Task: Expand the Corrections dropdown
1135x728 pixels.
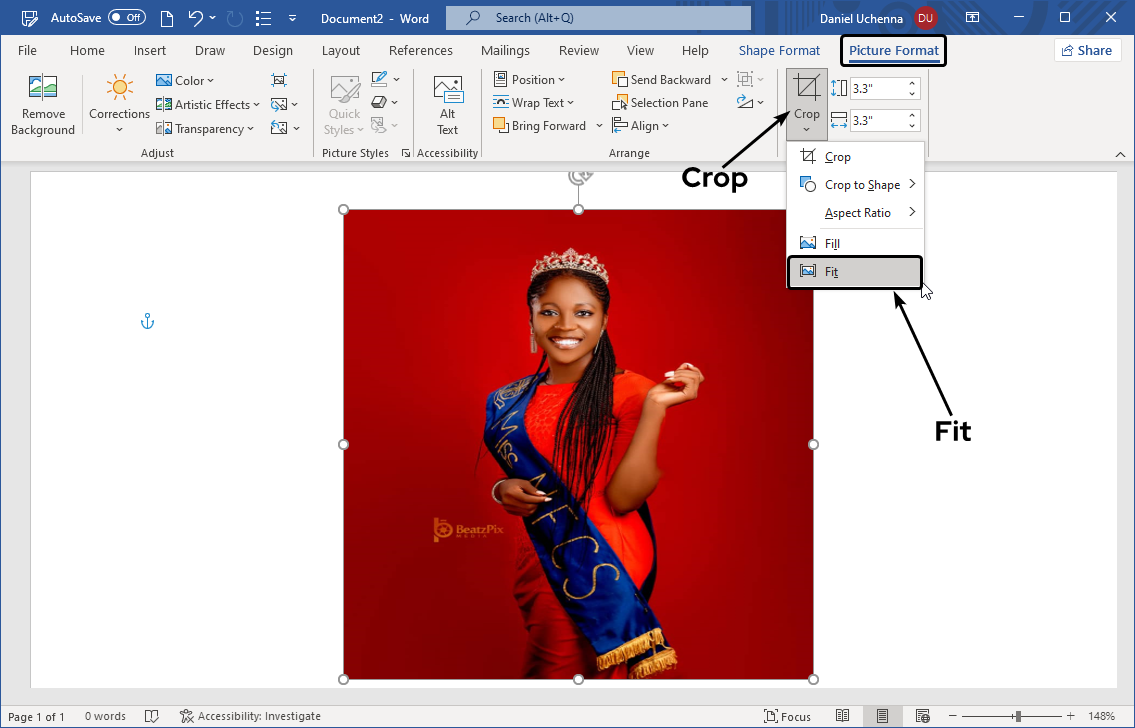Action: pyautogui.click(x=119, y=129)
